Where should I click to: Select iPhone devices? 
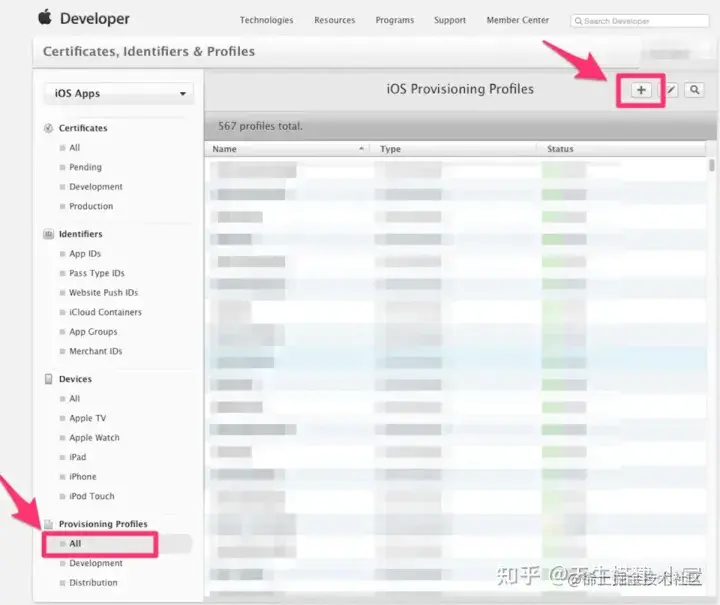pyautogui.click(x=83, y=477)
